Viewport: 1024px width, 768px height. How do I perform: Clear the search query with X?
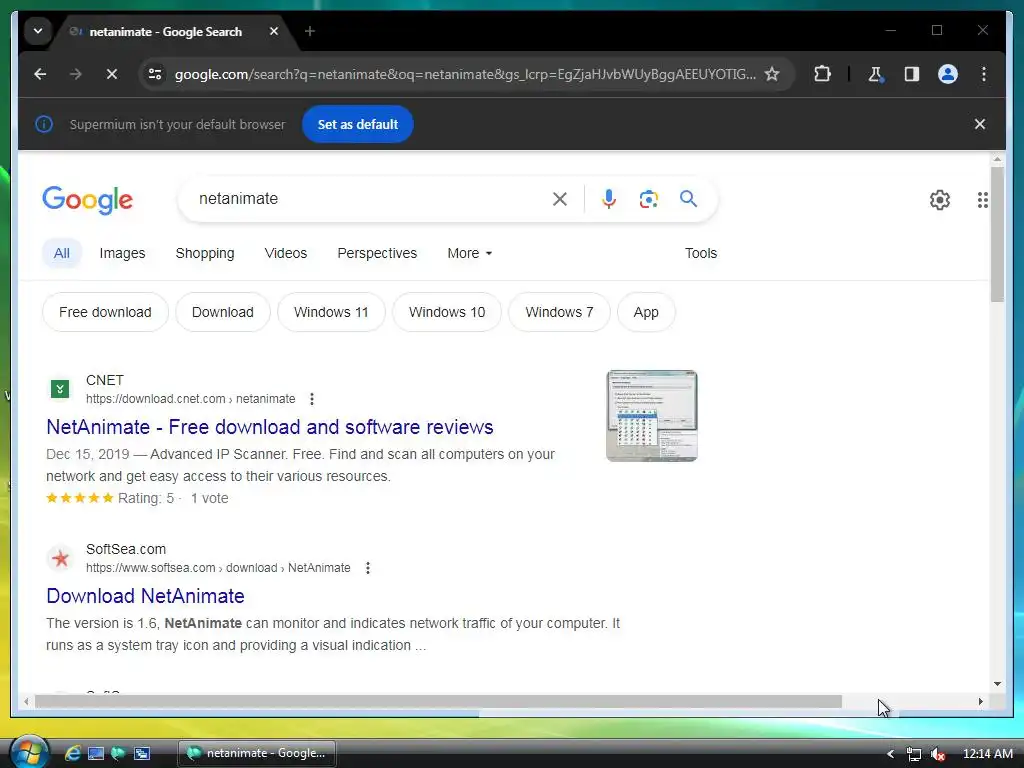click(560, 199)
